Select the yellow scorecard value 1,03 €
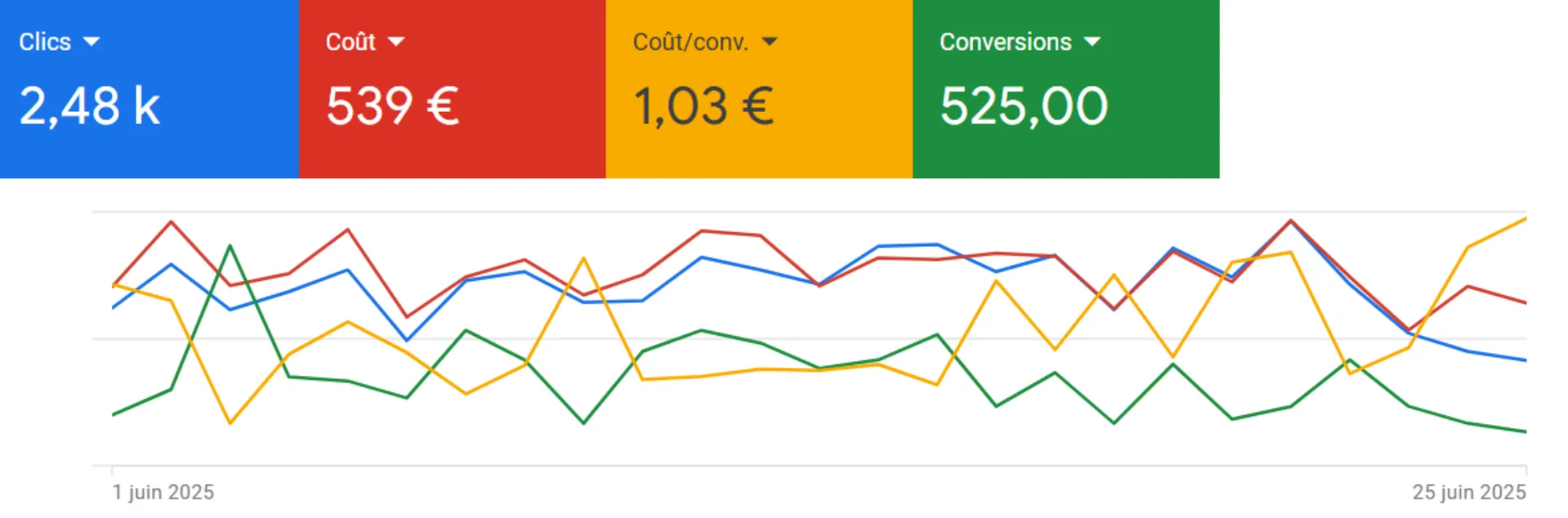This screenshot has width=1568, height=518. pos(704,106)
